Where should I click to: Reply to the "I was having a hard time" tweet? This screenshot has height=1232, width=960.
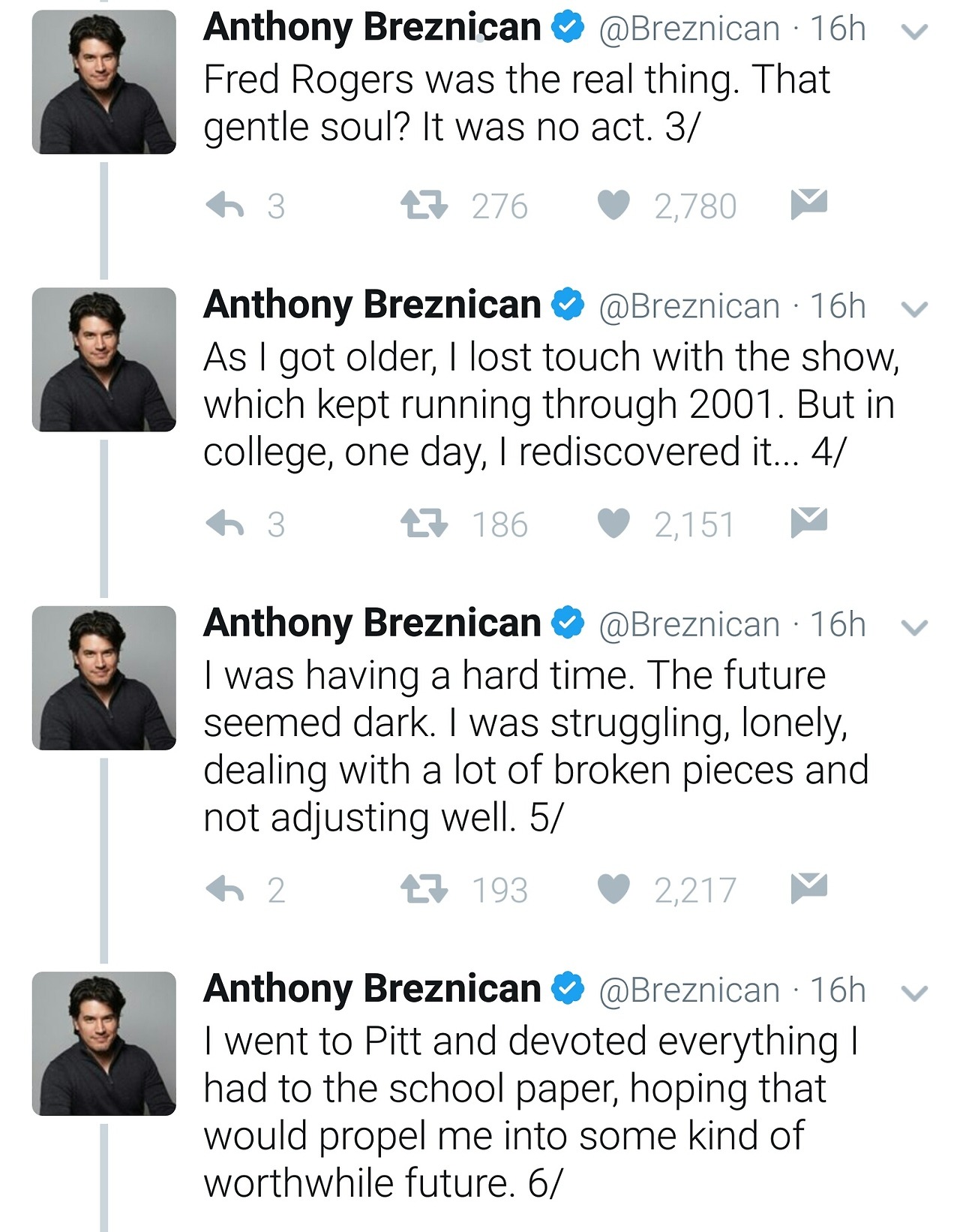click(226, 889)
